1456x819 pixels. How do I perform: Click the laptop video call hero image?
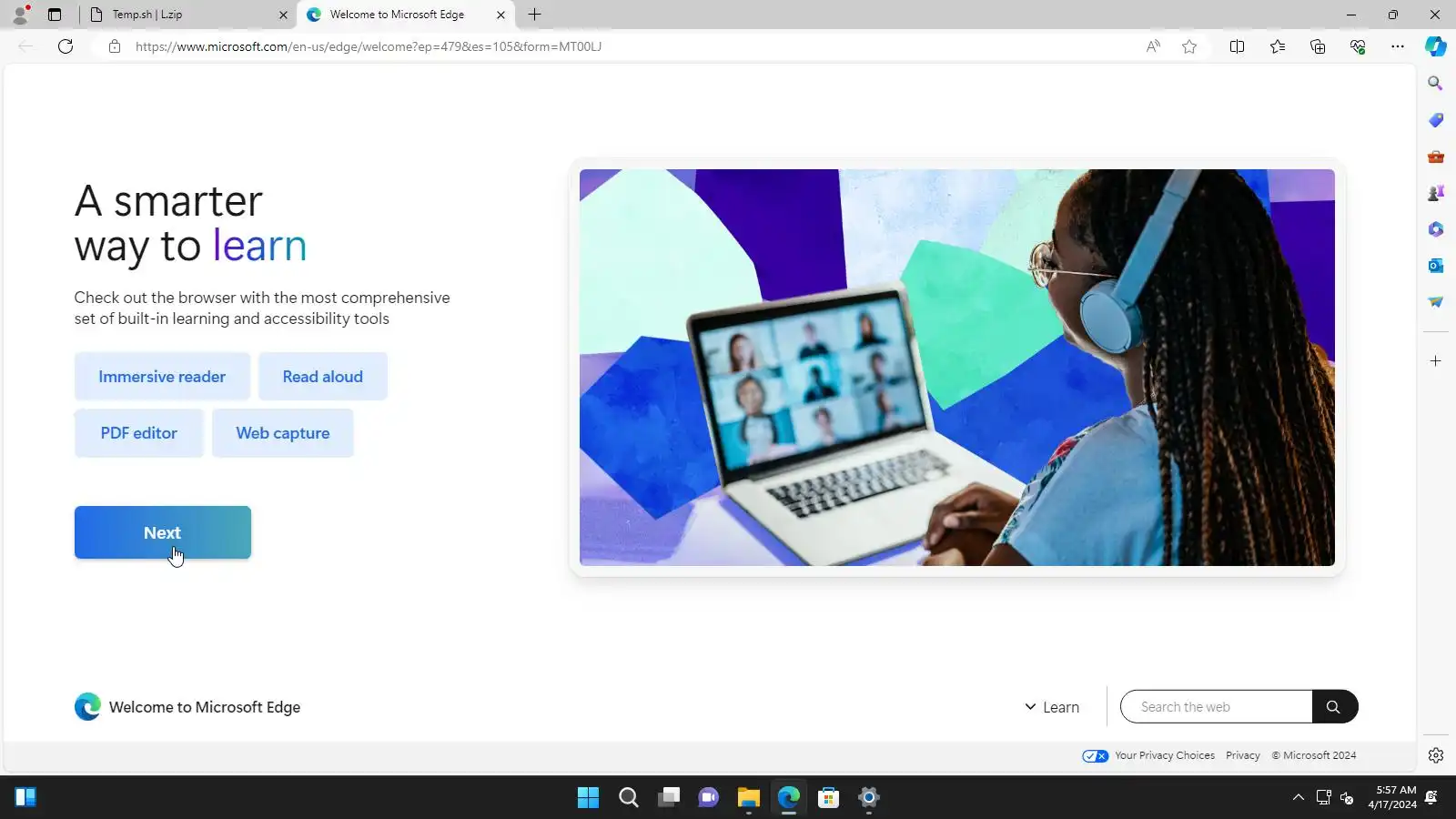click(957, 368)
